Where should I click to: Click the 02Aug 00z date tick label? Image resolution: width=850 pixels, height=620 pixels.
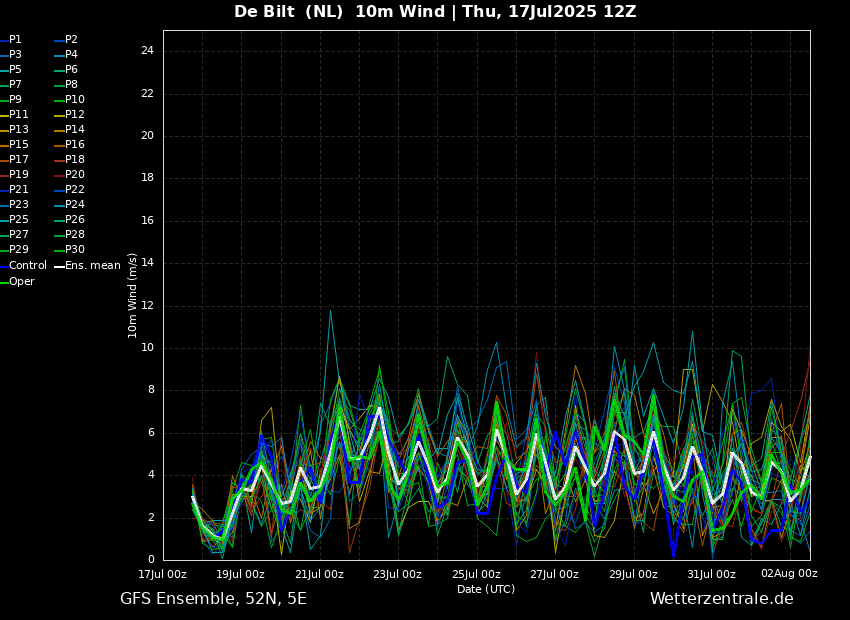click(789, 574)
